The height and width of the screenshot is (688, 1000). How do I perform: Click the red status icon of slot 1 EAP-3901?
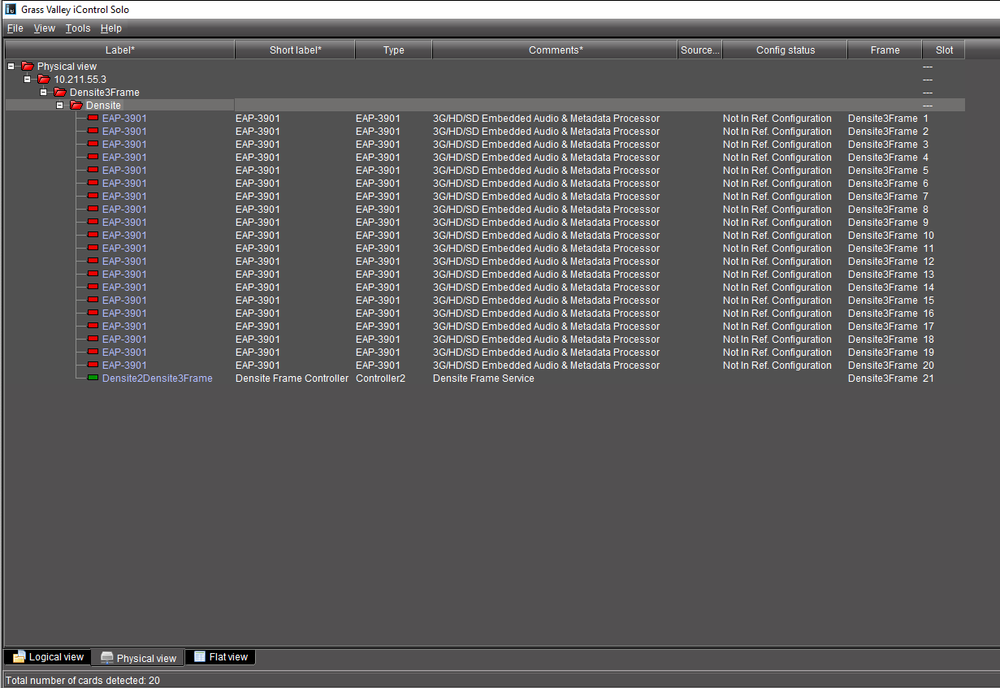92,118
